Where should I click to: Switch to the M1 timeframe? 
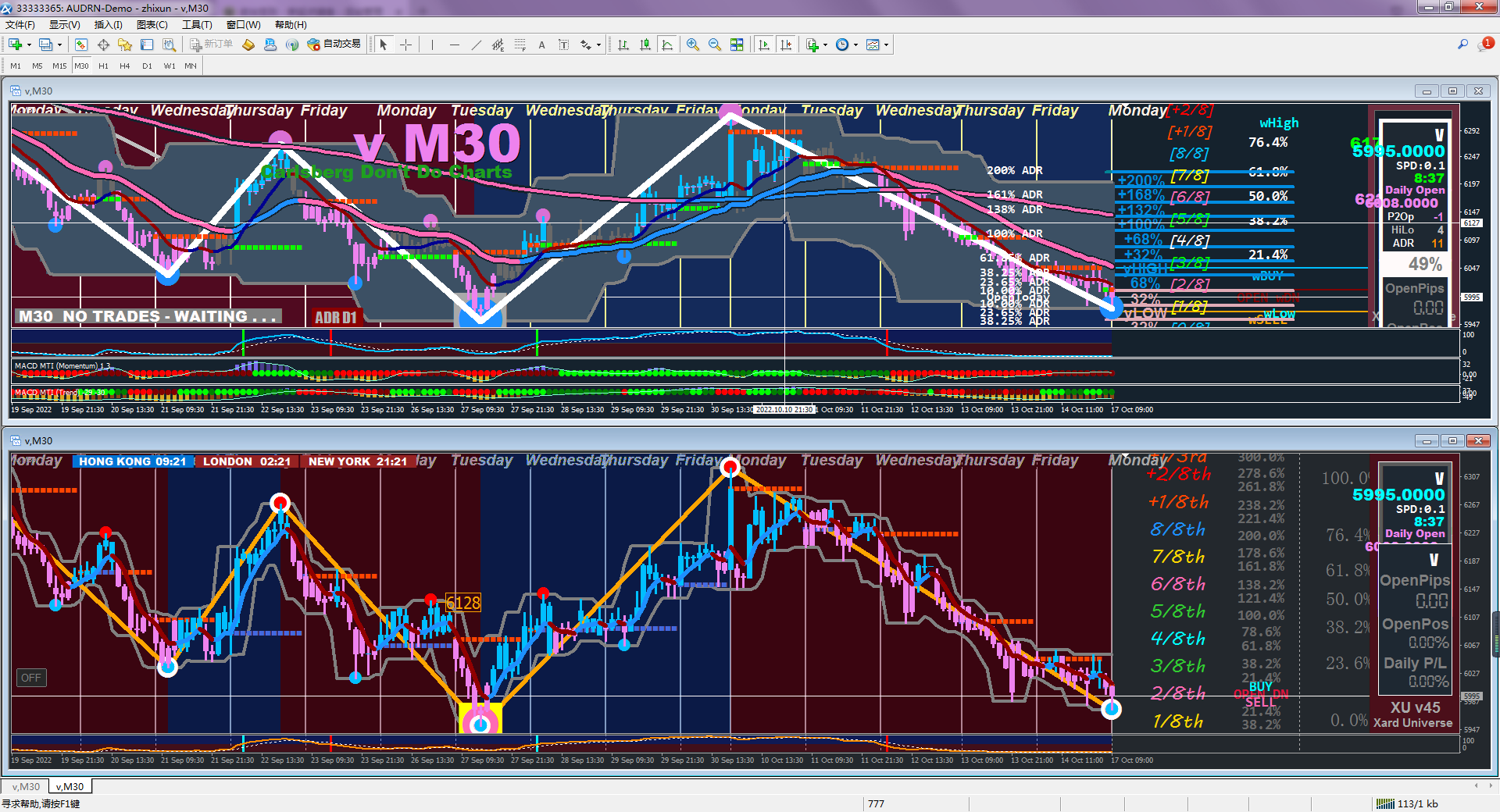[16, 66]
